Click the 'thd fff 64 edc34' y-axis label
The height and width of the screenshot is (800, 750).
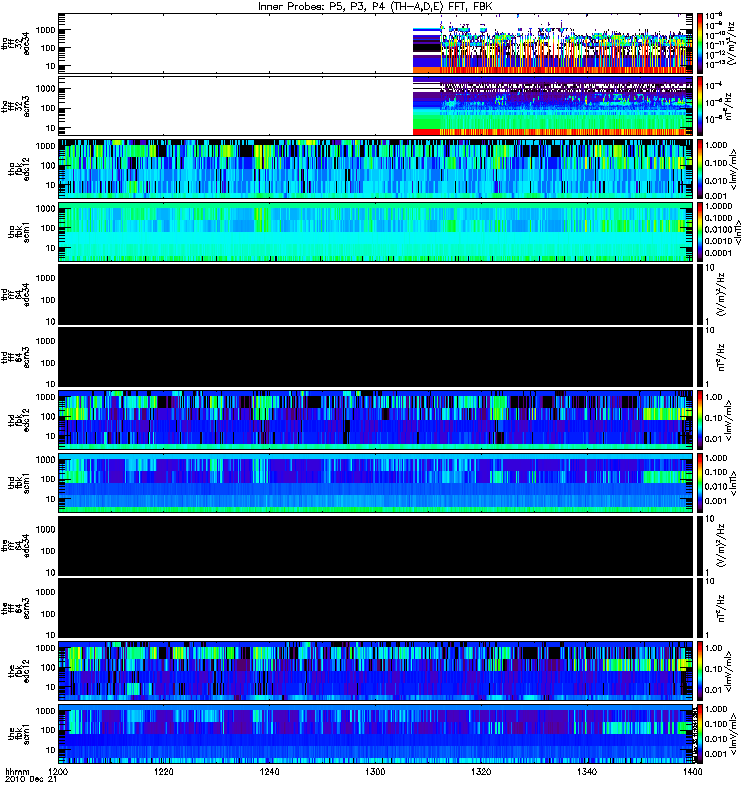(x=15, y=294)
